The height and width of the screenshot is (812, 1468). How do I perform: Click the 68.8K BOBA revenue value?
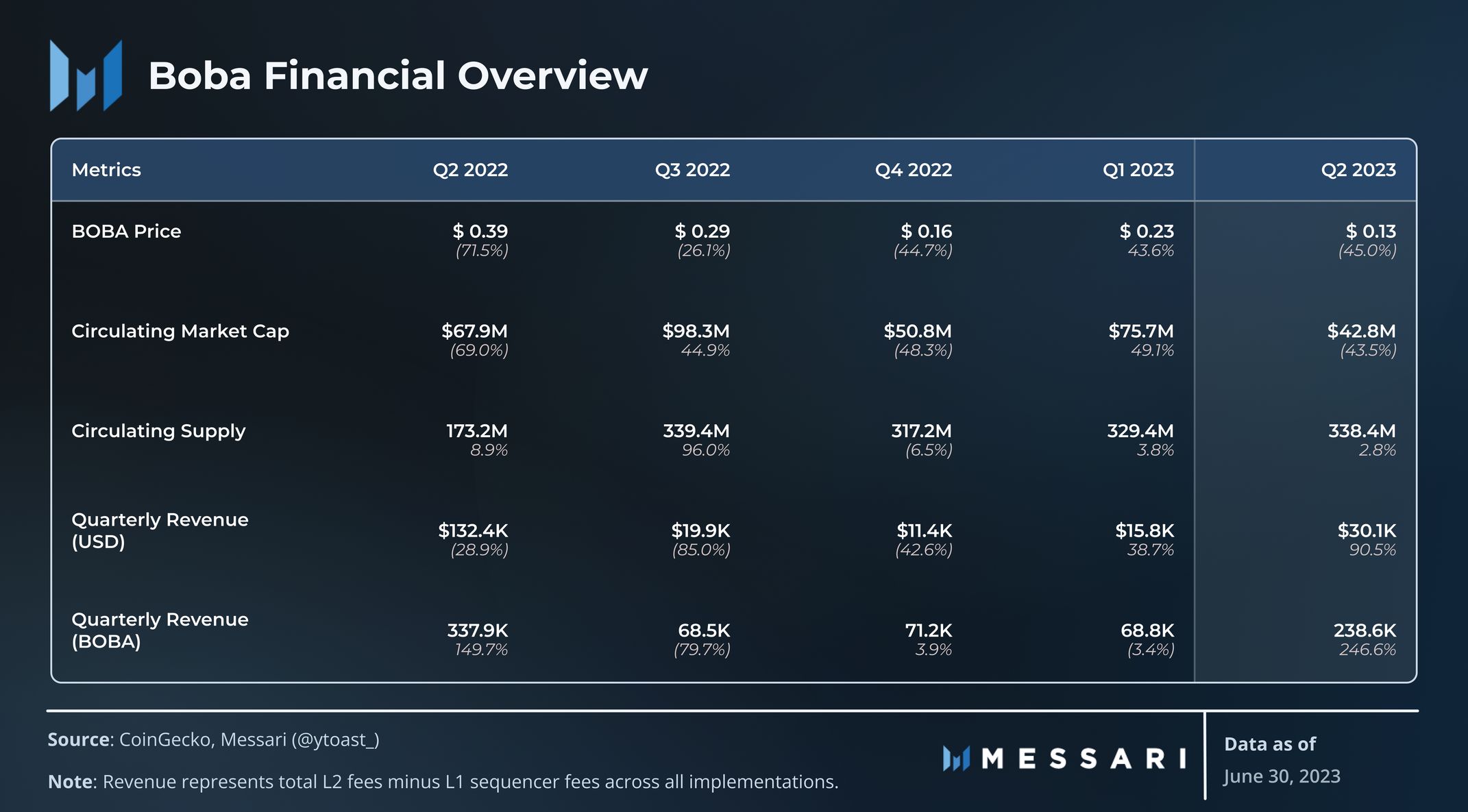tap(1148, 630)
